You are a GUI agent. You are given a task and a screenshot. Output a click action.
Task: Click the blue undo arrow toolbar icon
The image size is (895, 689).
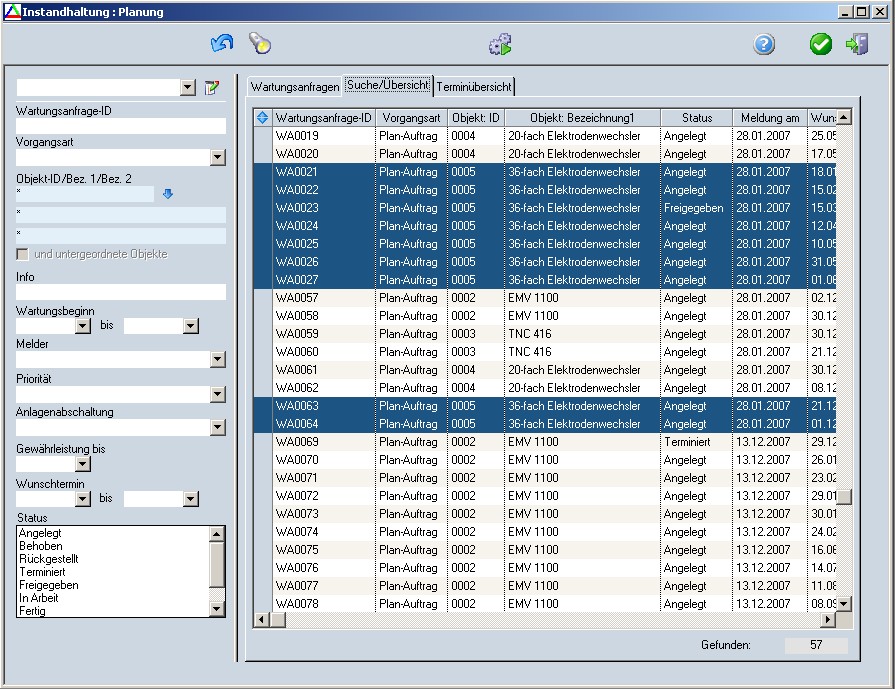click(221, 44)
